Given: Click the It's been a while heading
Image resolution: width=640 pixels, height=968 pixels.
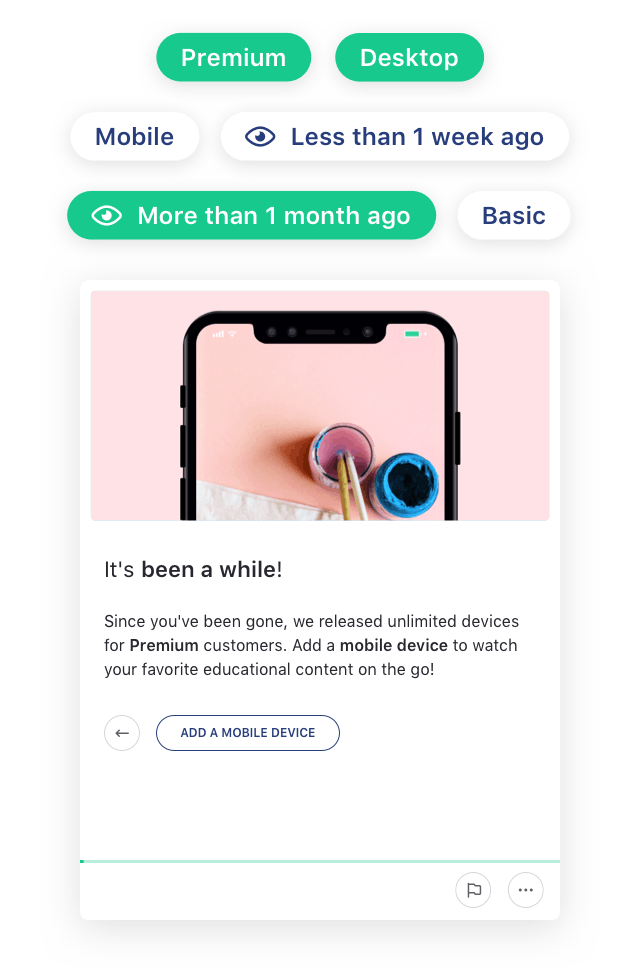Looking at the screenshot, I should [x=193, y=569].
